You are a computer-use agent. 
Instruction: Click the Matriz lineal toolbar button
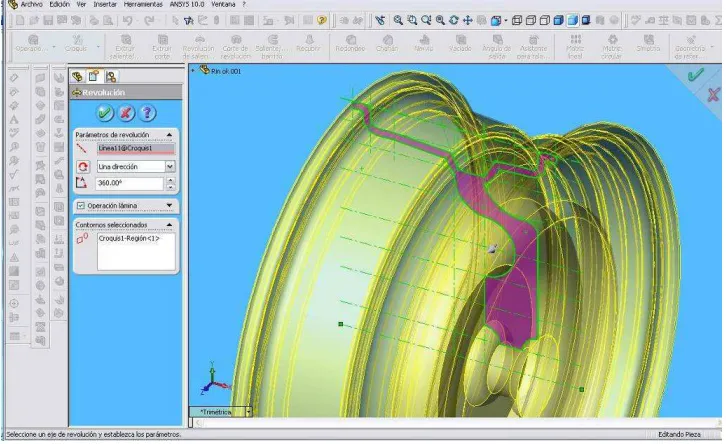(x=575, y=47)
